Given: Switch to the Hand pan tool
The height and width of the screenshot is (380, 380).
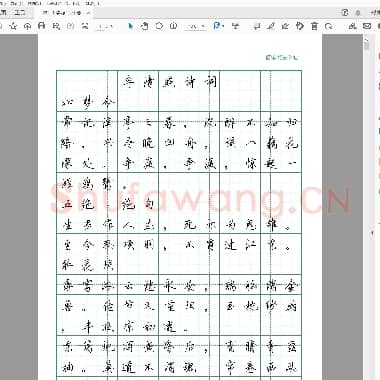Looking at the screenshot, I should (144, 26).
